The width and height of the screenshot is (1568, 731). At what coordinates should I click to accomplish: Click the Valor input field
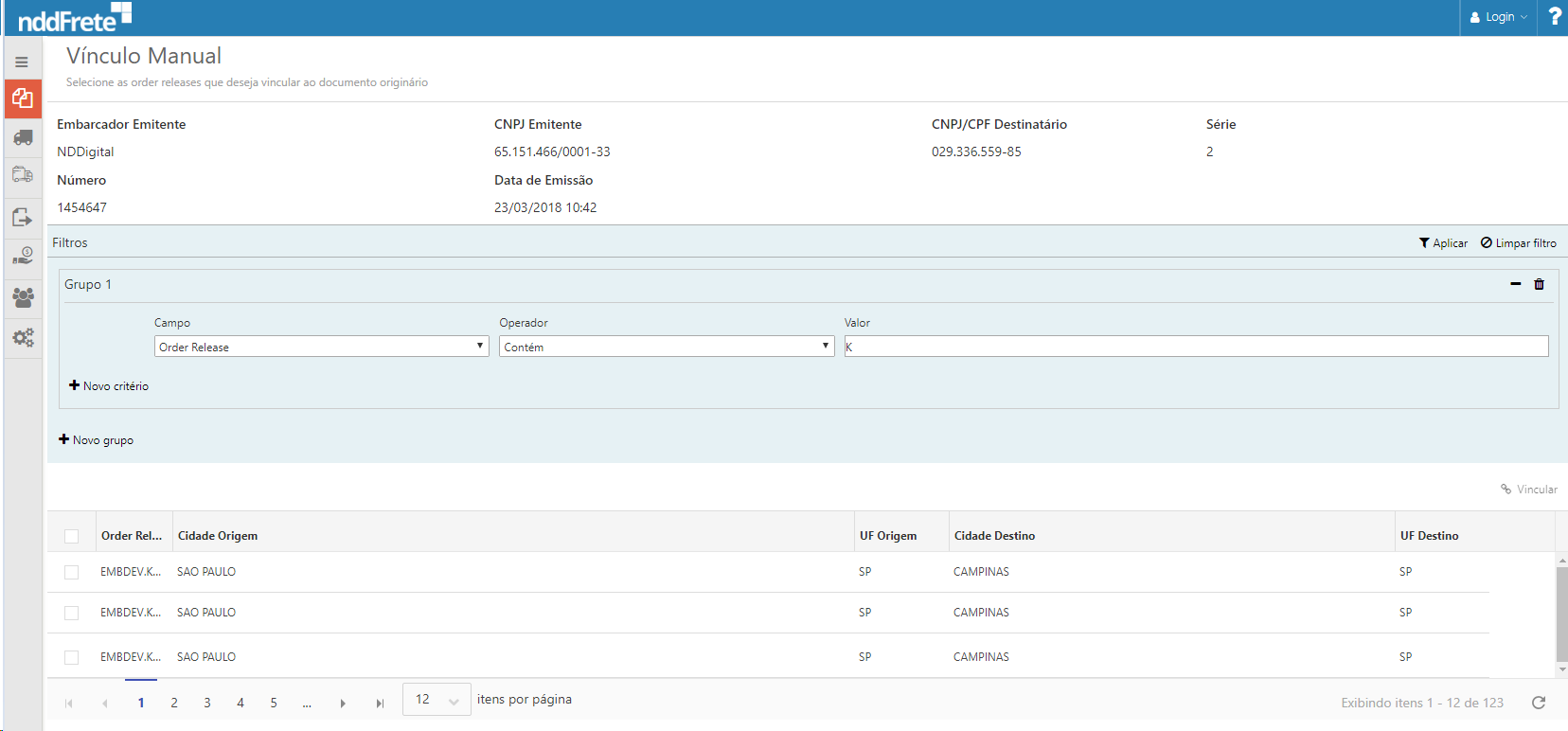(x=1196, y=347)
